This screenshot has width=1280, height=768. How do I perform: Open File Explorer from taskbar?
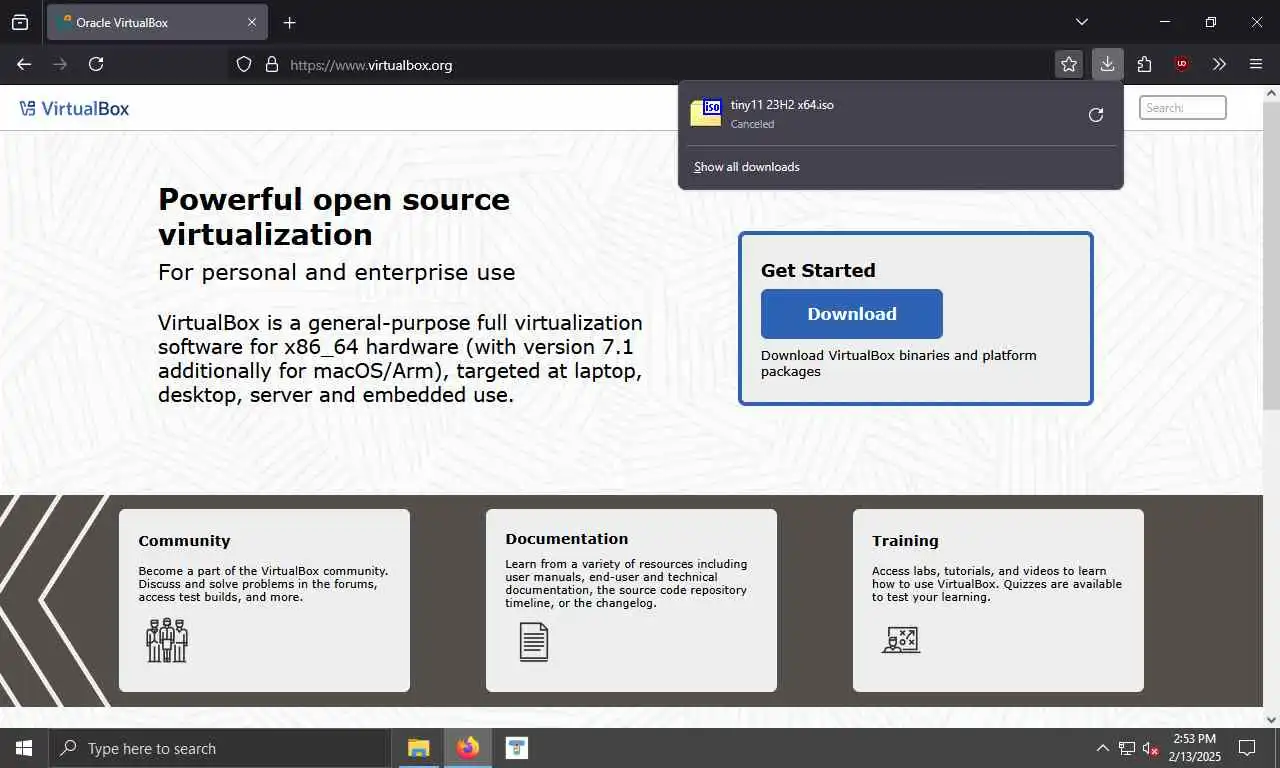click(418, 748)
